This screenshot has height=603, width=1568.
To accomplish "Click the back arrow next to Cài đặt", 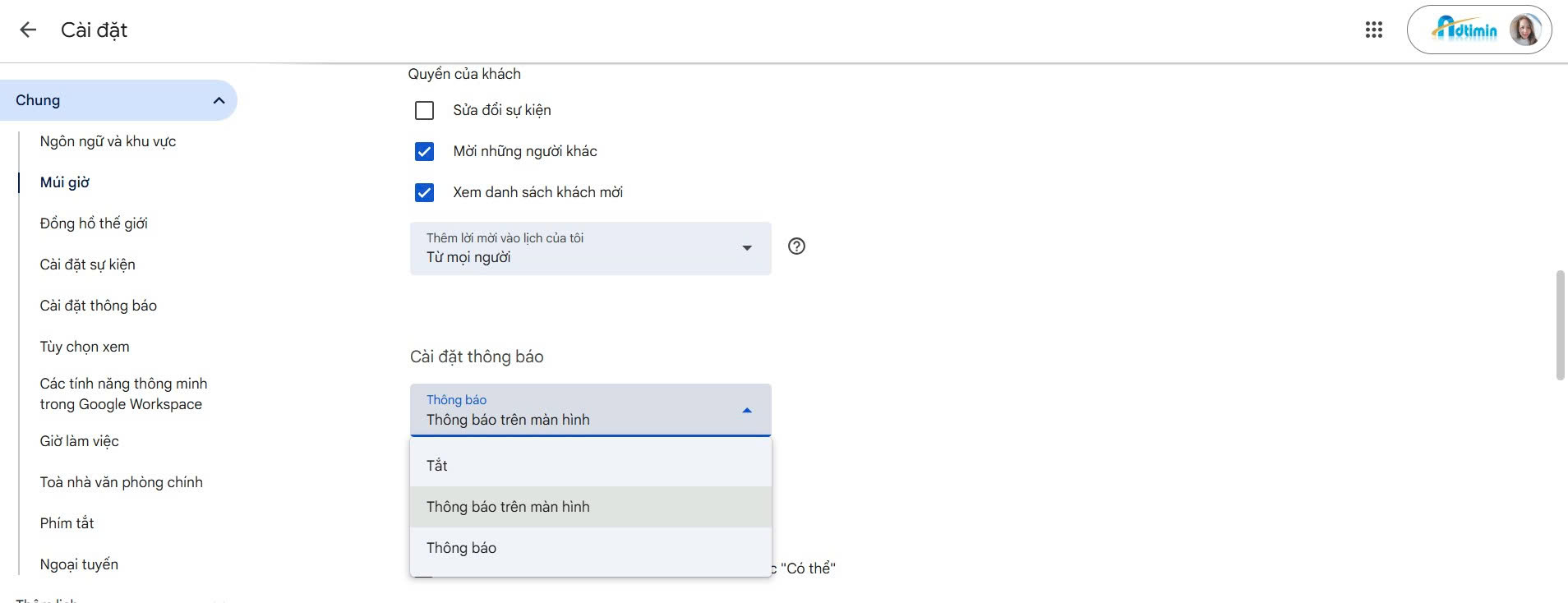I will coord(28,30).
